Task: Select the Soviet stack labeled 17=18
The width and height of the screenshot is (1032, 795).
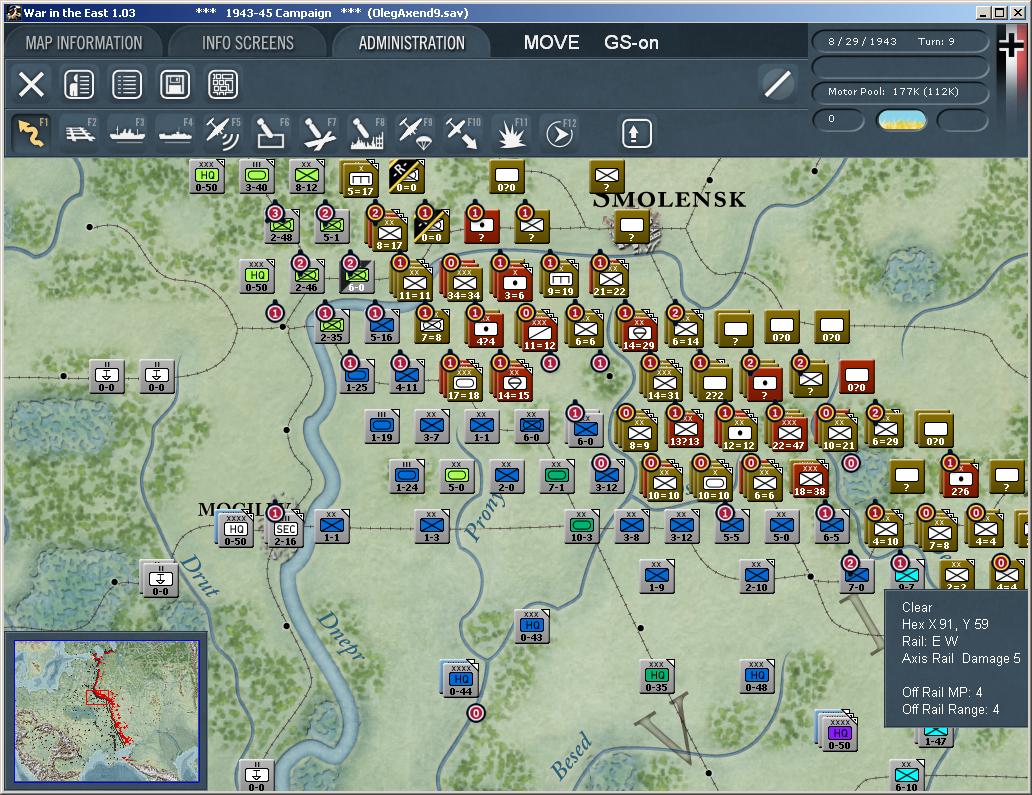Action: [463, 382]
